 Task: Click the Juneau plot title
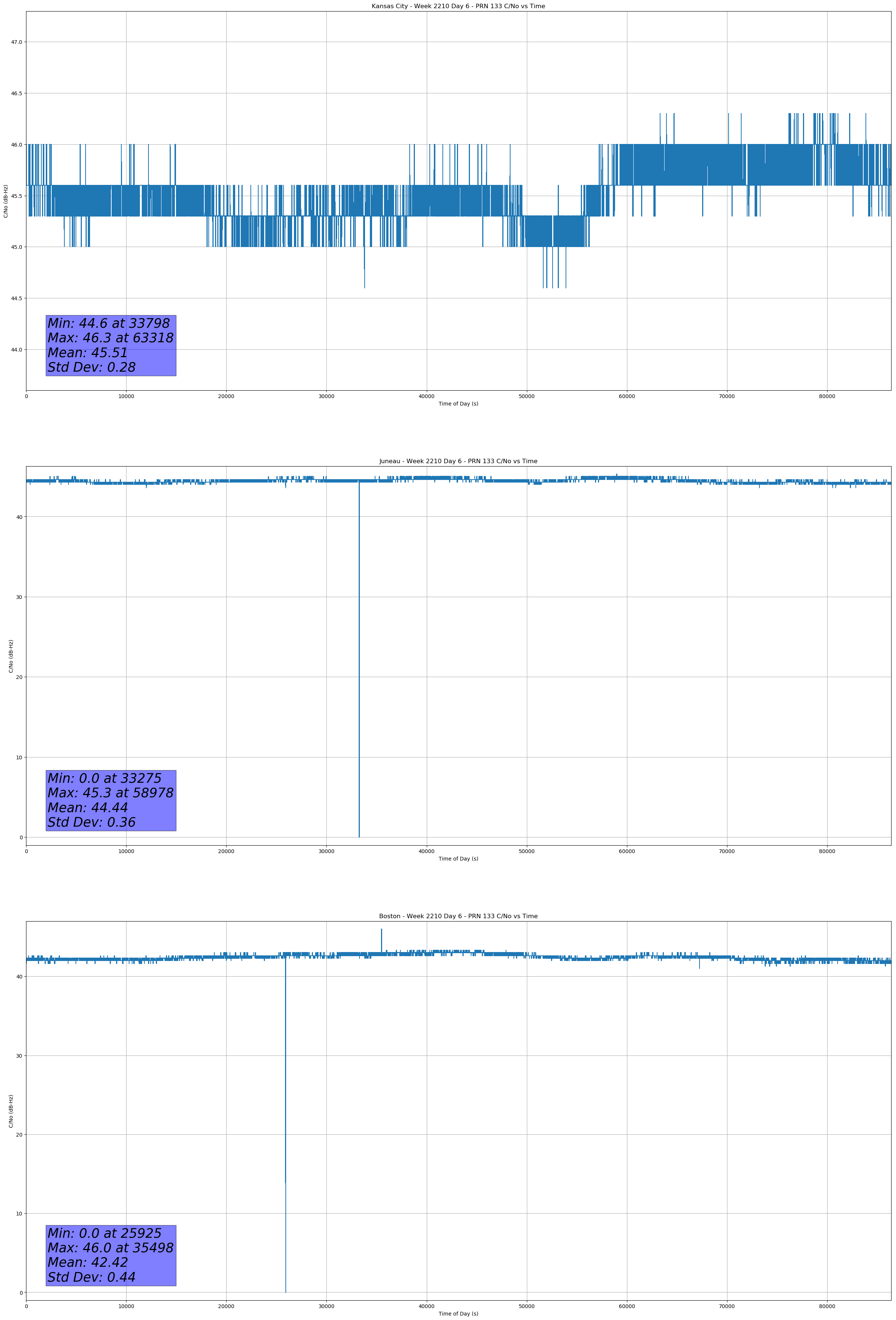[458, 461]
